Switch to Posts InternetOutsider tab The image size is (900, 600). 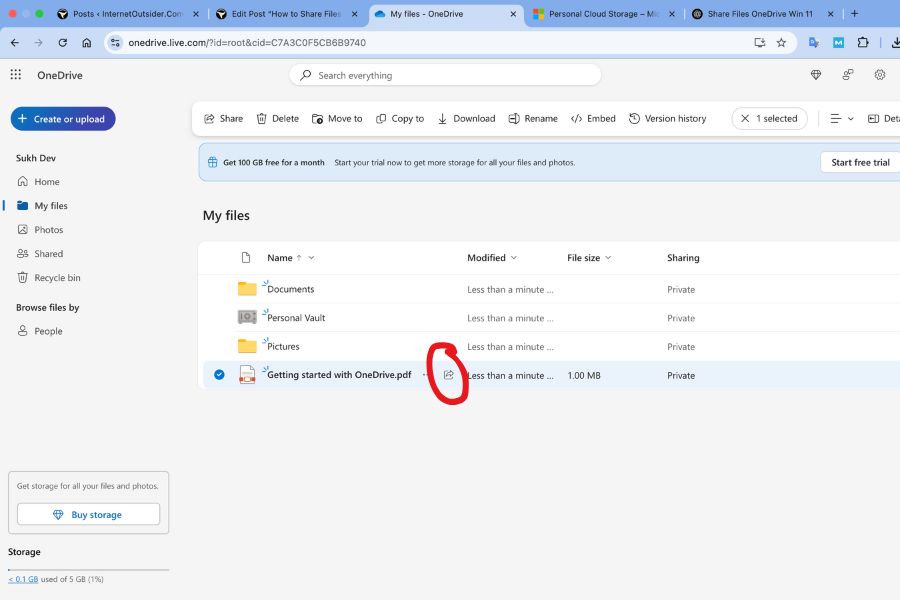[x=127, y=14]
